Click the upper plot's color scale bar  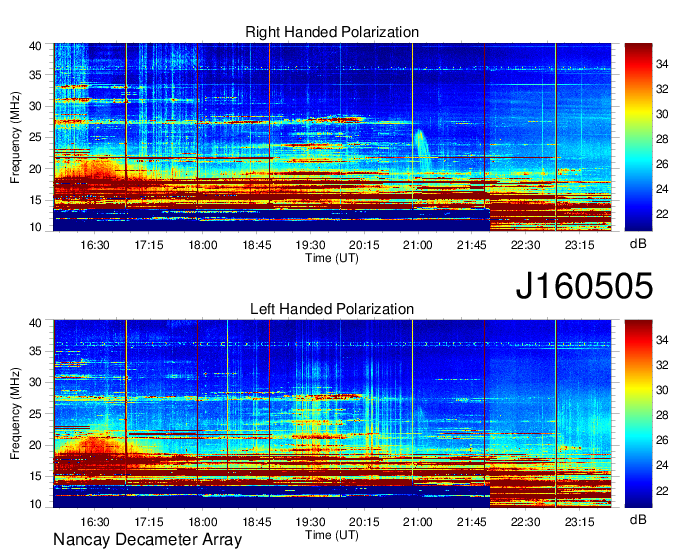638,137
